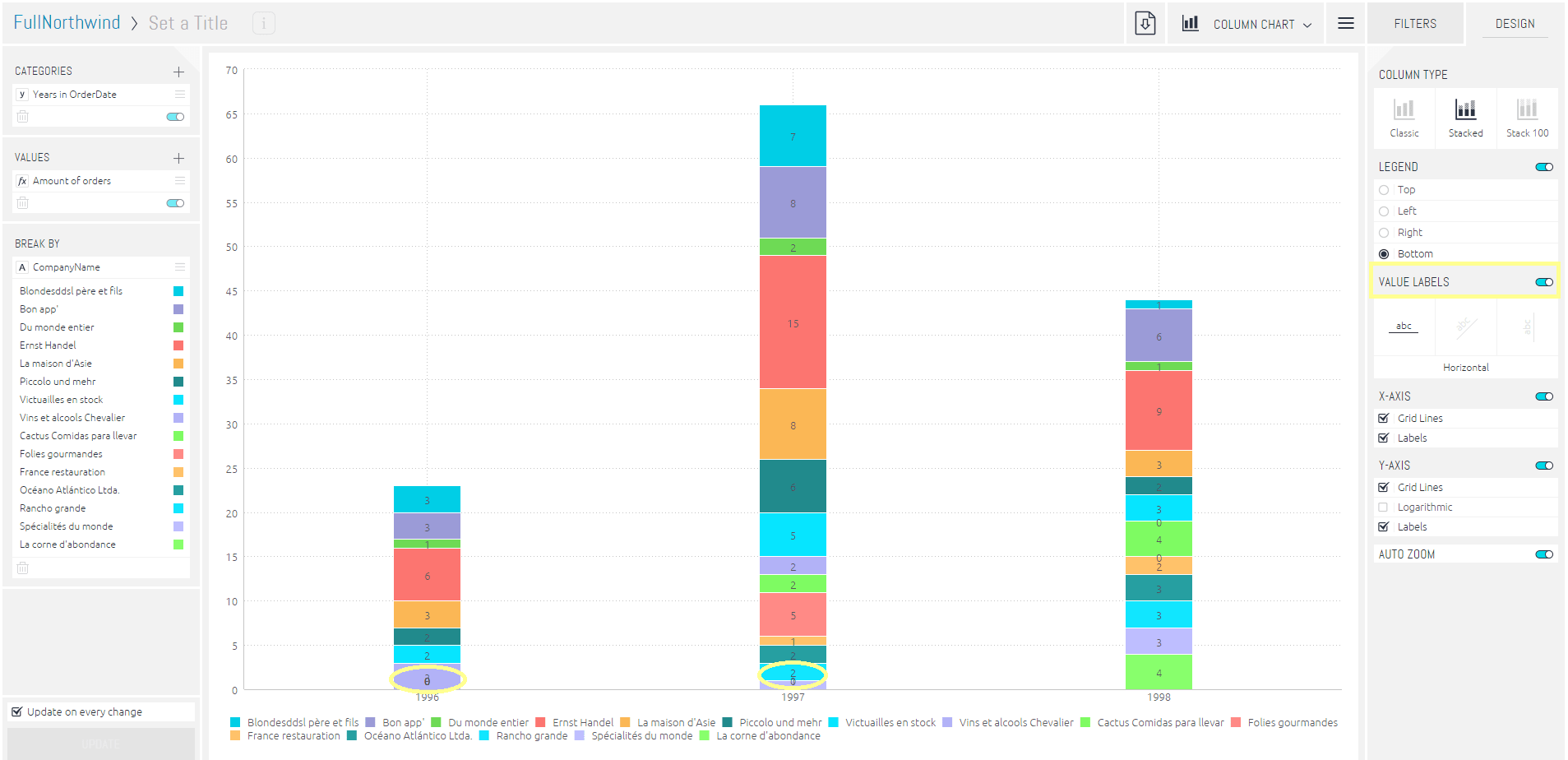Add a new value with plus icon
The height and width of the screenshot is (760, 1568).
click(178, 158)
